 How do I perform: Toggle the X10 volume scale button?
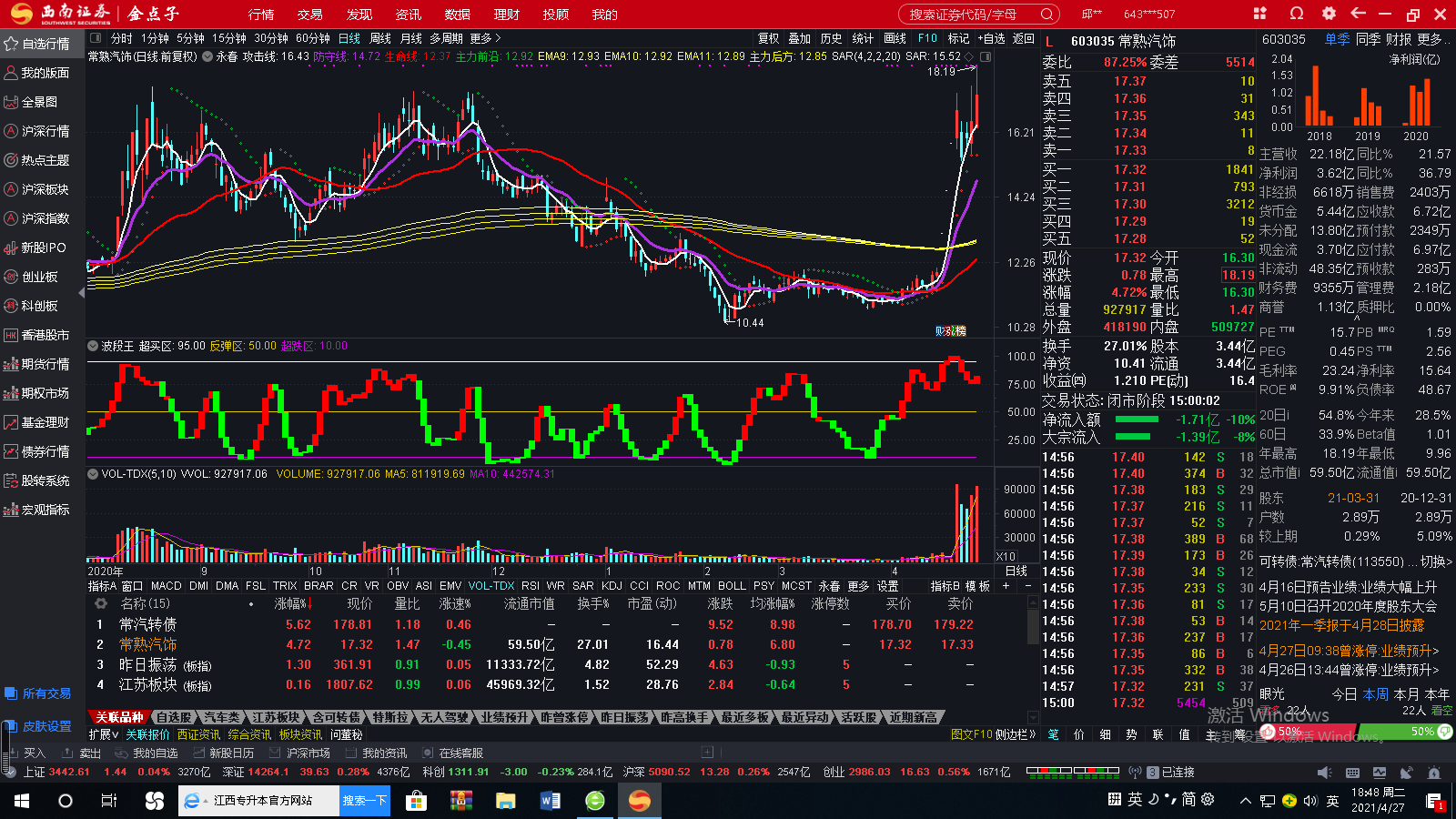(1006, 556)
